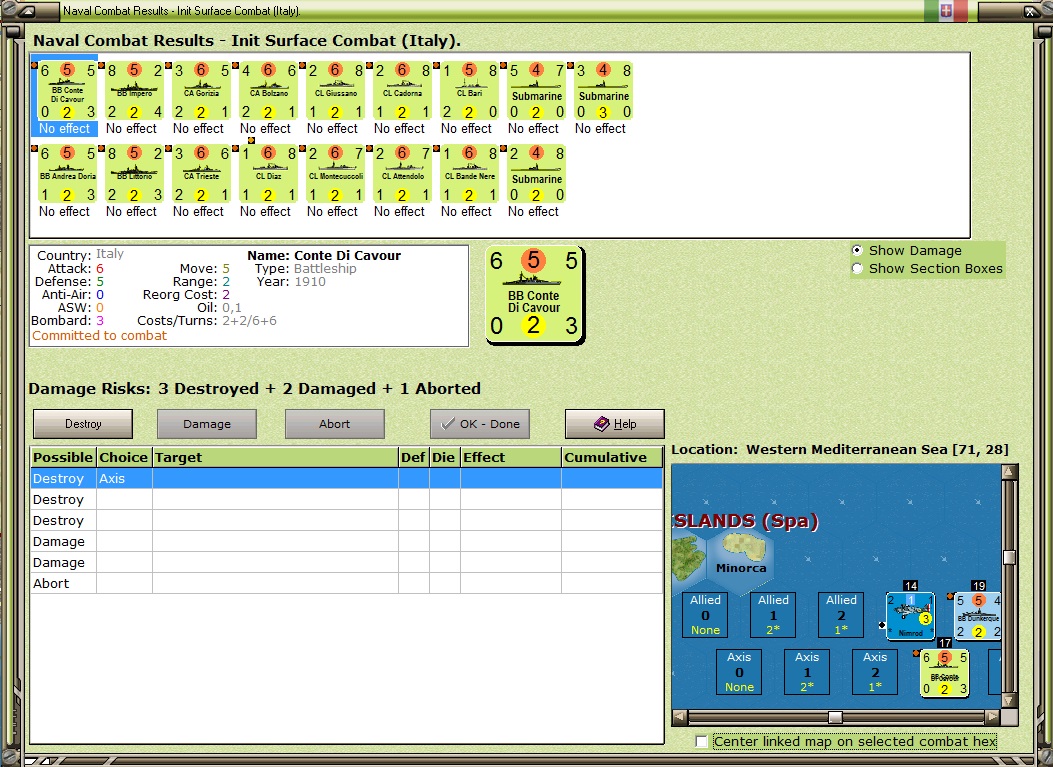This screenshot has height=767, width=1053.
Task: Click the Allied 2 section box on map
Action: (x=841, y=615)
